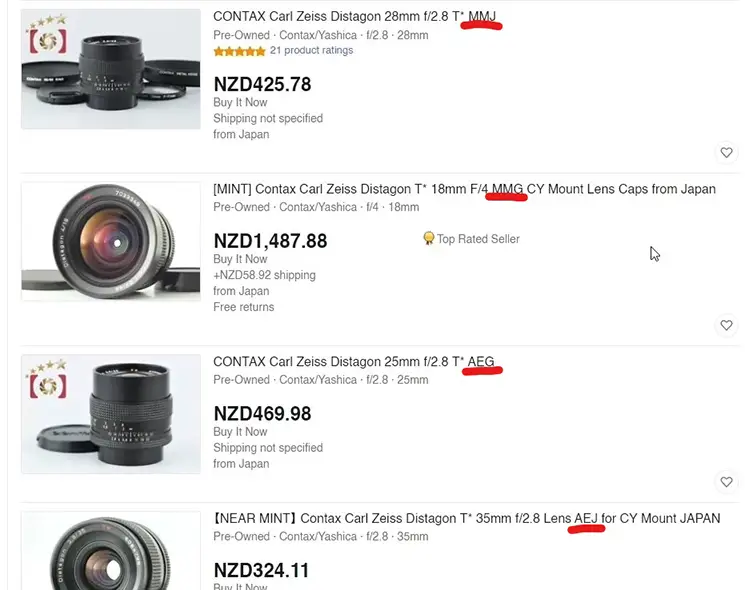Open the Distagon 28mm f/2.8 MMJ title
Screen dimensions: 745x590
click(x=354, y=17)
